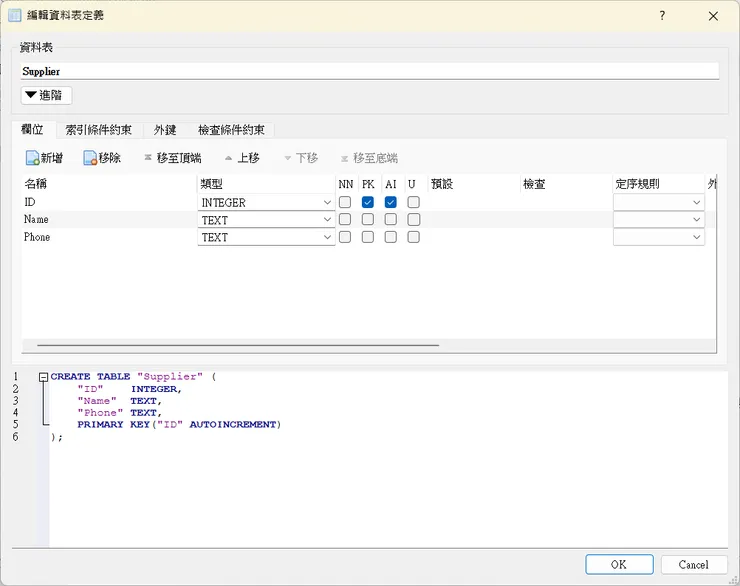Click 上移 move up
The width and height of the screenshot is (740, 586).
243,158
